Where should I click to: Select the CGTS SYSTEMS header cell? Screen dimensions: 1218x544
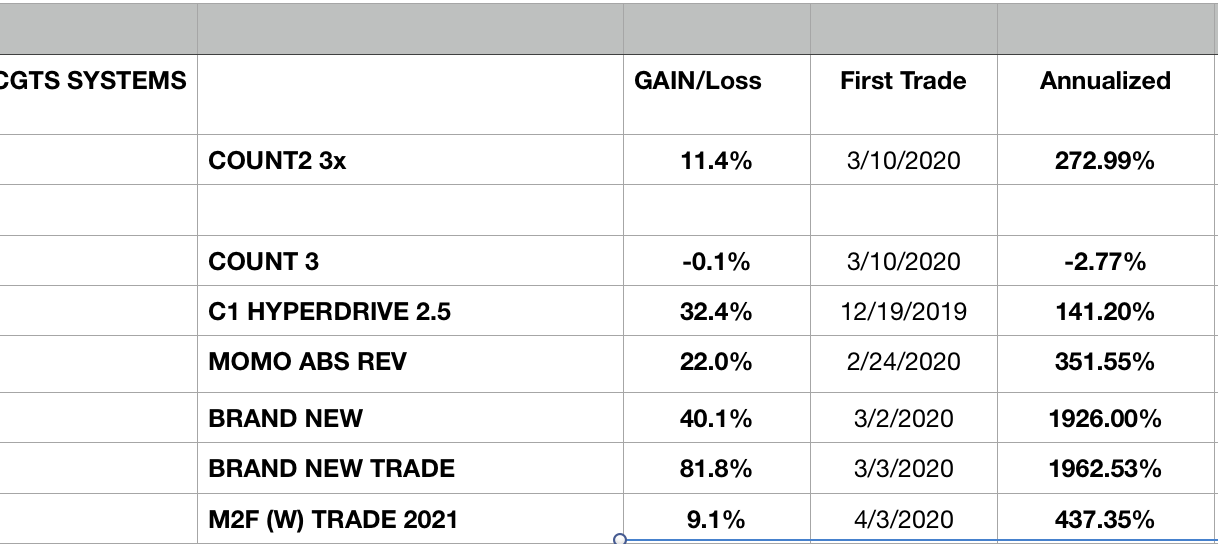(95, 81)
